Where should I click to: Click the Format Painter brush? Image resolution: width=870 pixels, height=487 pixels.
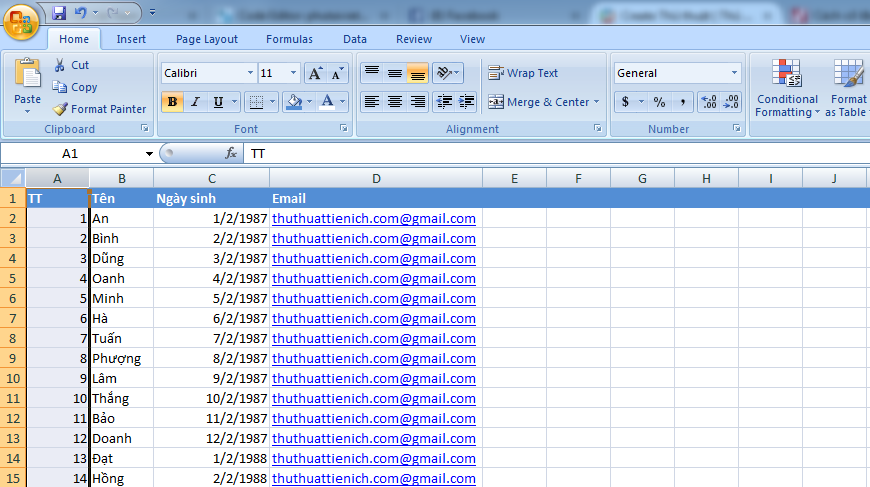(x=61, y=109)
